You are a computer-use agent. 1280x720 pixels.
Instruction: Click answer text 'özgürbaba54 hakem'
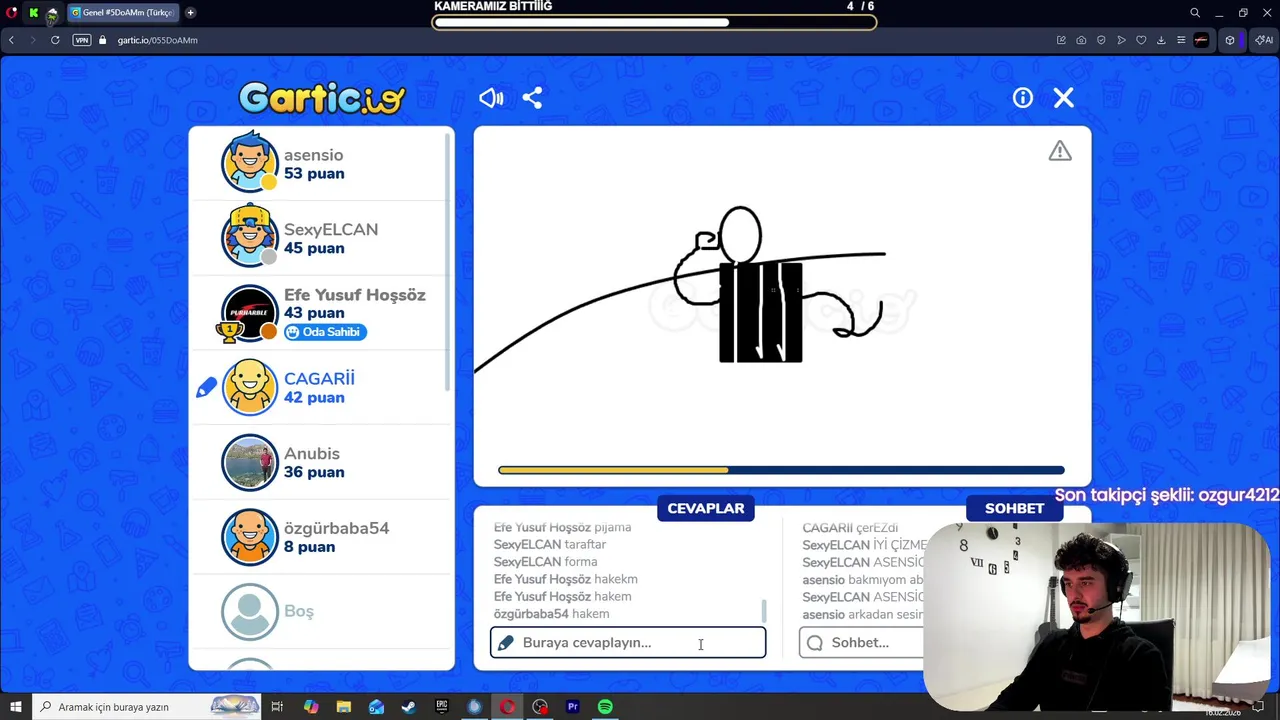[x=551, y=614]
